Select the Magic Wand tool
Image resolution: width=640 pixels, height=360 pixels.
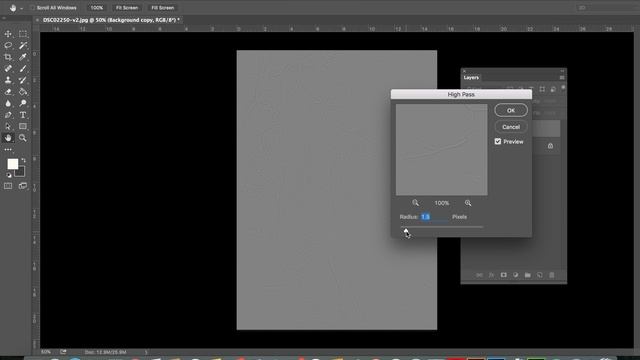[23, 45]
